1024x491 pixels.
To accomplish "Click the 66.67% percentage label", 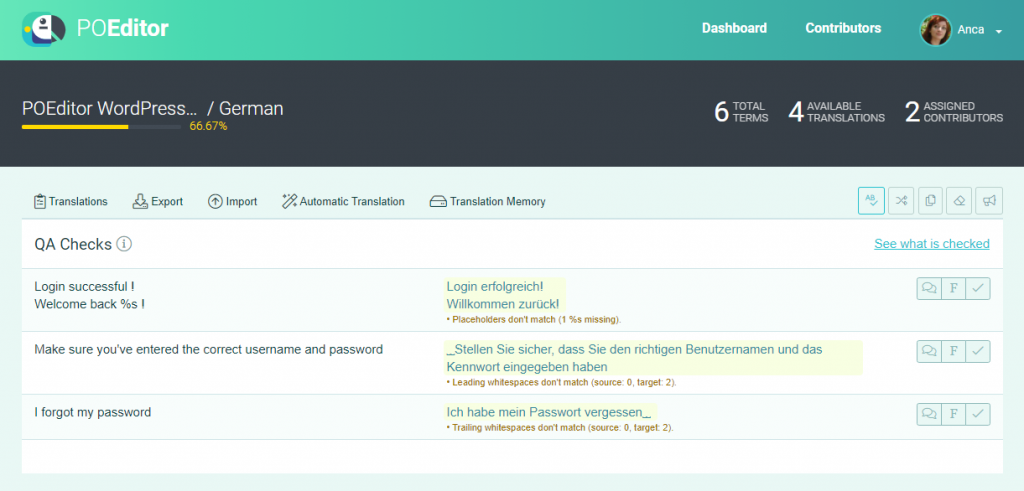I will [208, 126].
